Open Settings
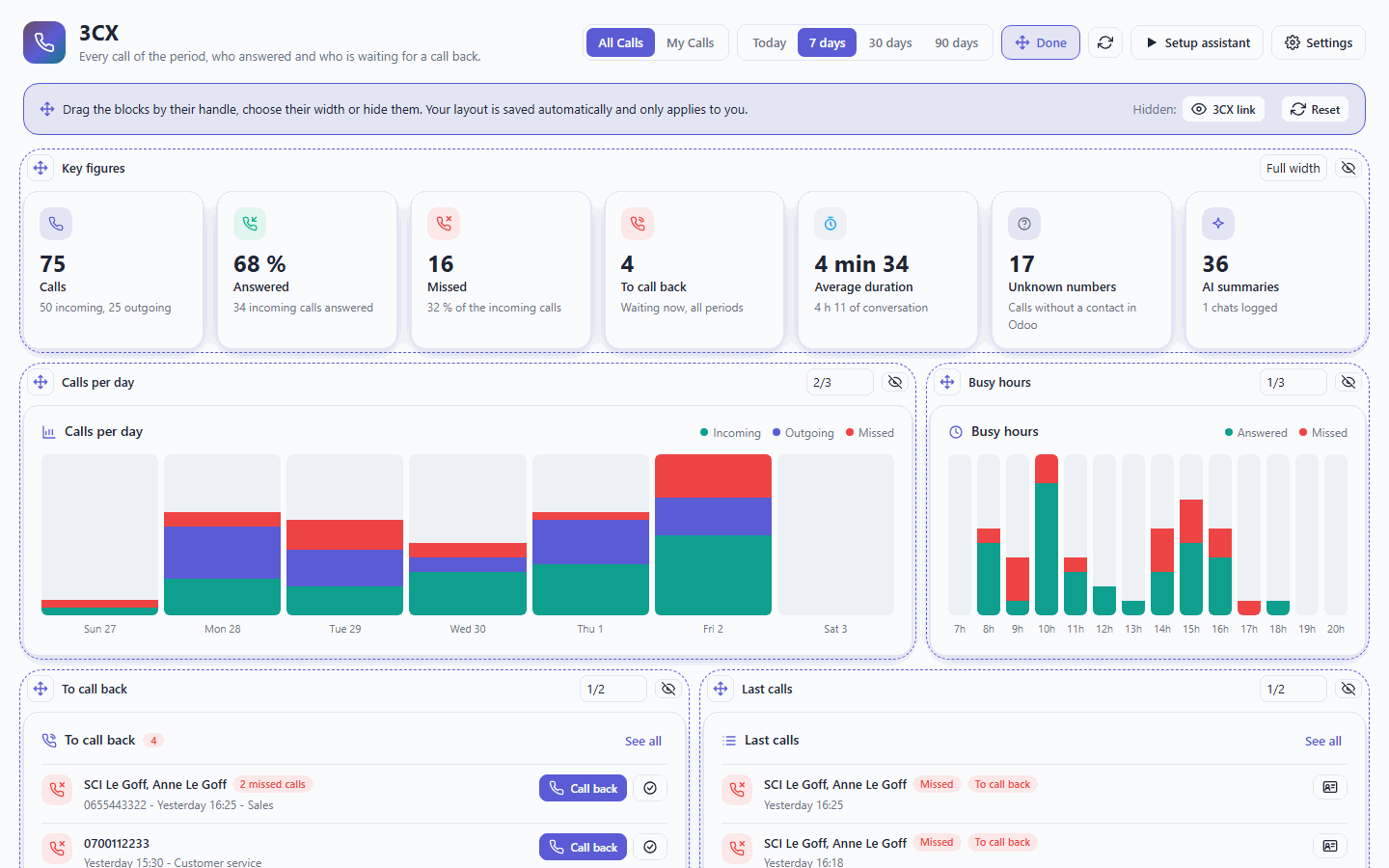1389x868 pixels. (1319, 42)
